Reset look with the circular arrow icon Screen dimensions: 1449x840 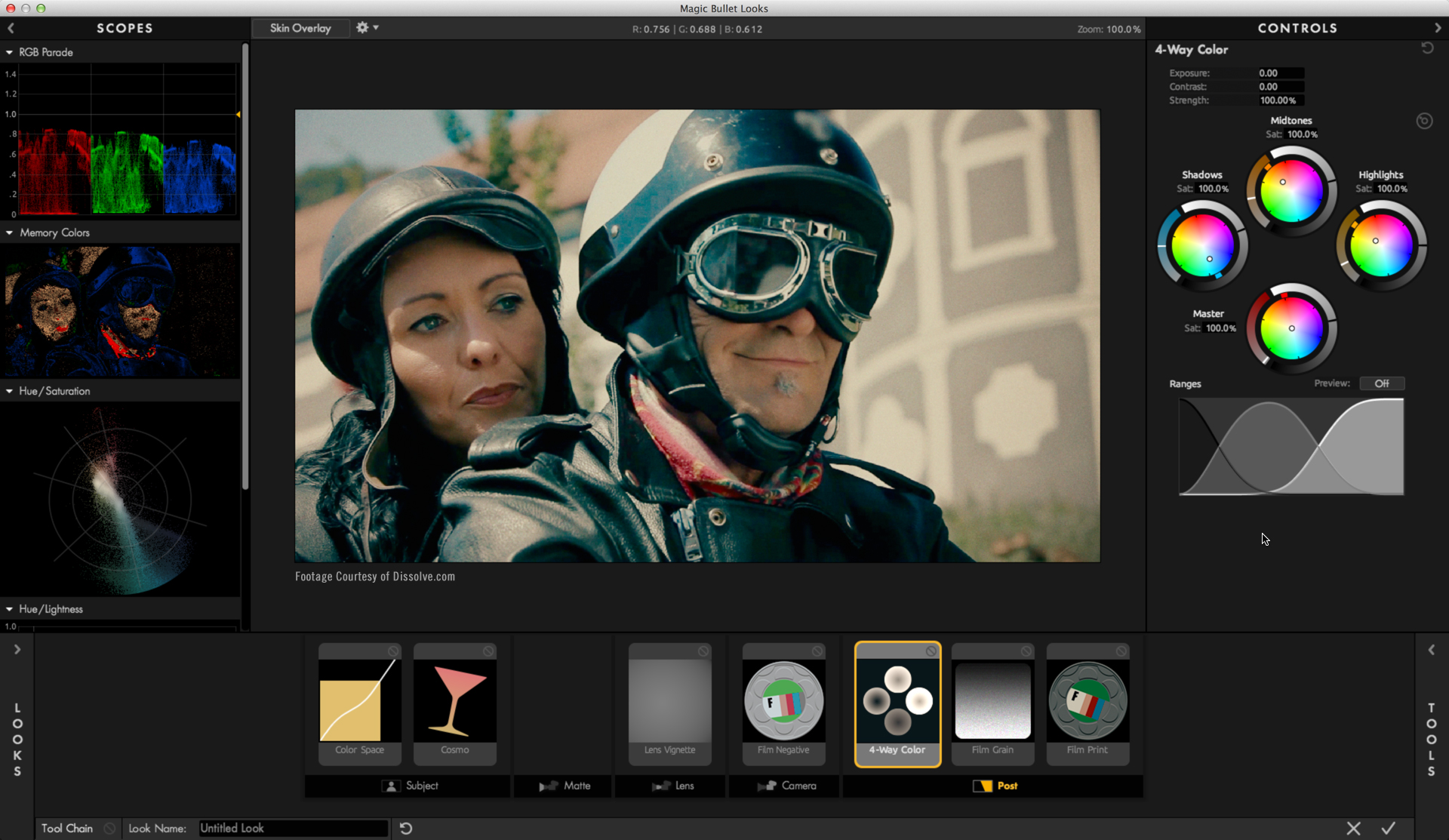pyautogui.click(x=406, y=829)
